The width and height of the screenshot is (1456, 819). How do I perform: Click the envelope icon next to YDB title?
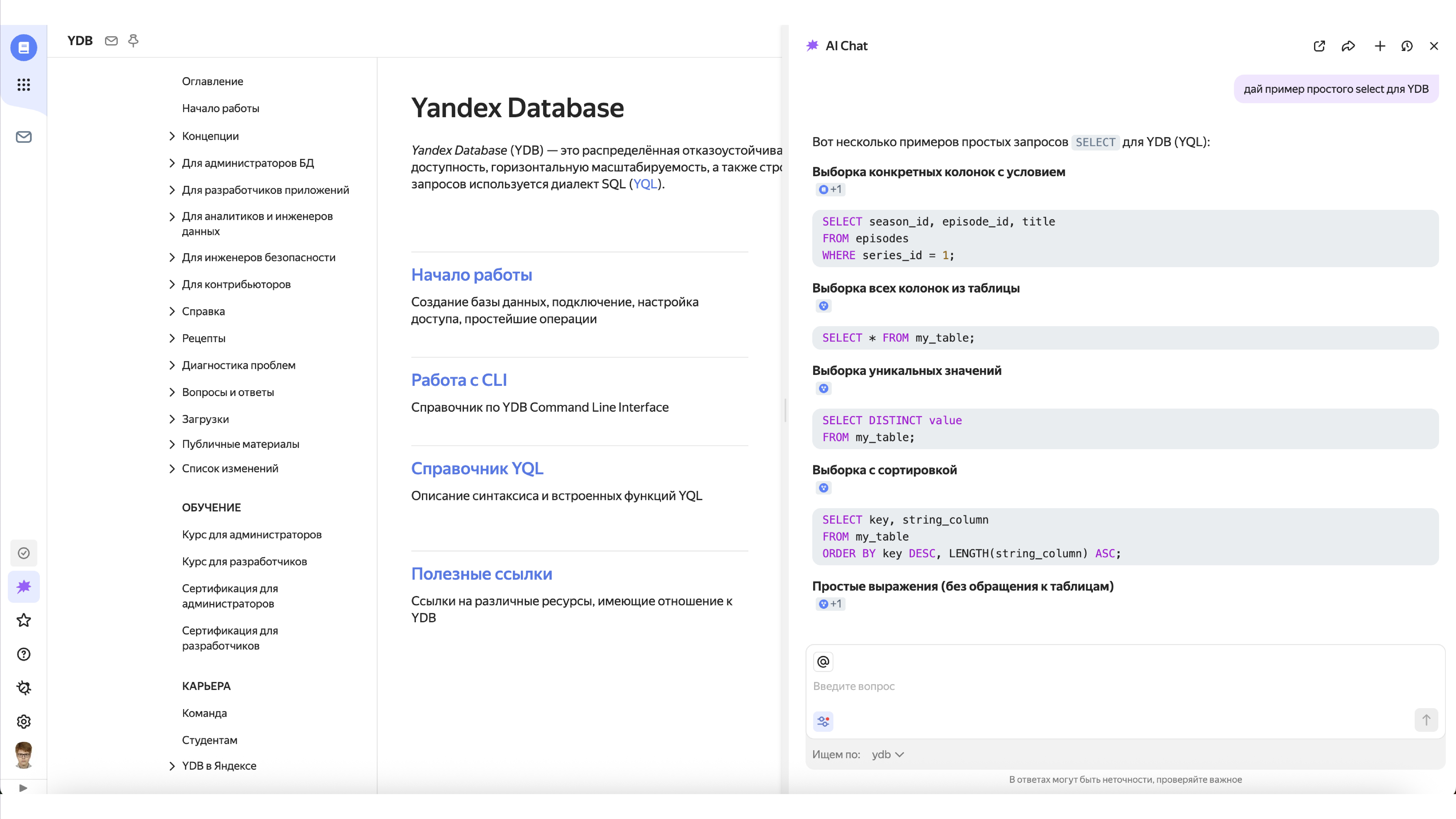111,41
